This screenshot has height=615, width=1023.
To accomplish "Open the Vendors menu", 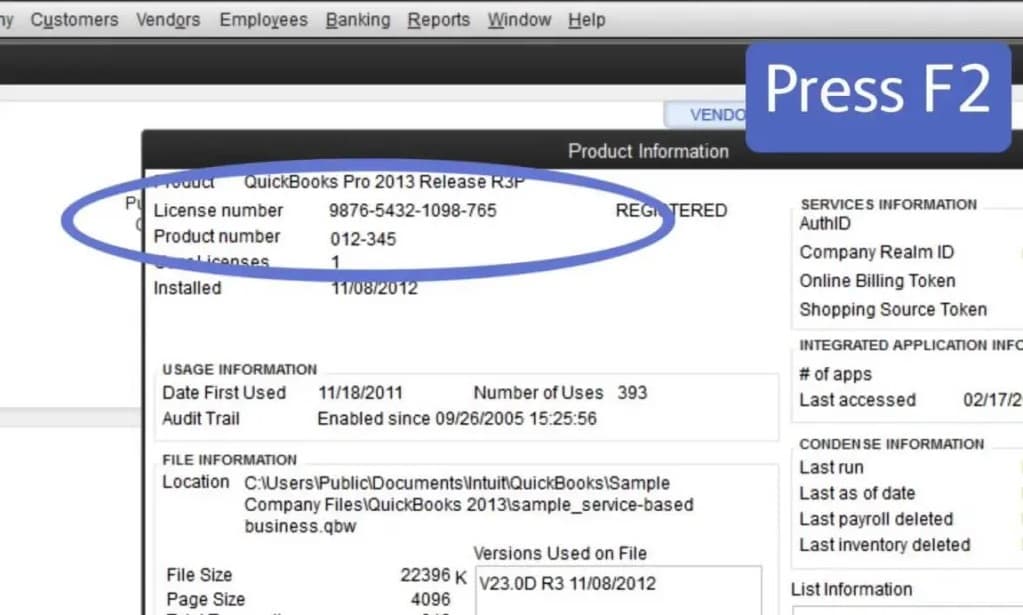I will coord(168,20).
